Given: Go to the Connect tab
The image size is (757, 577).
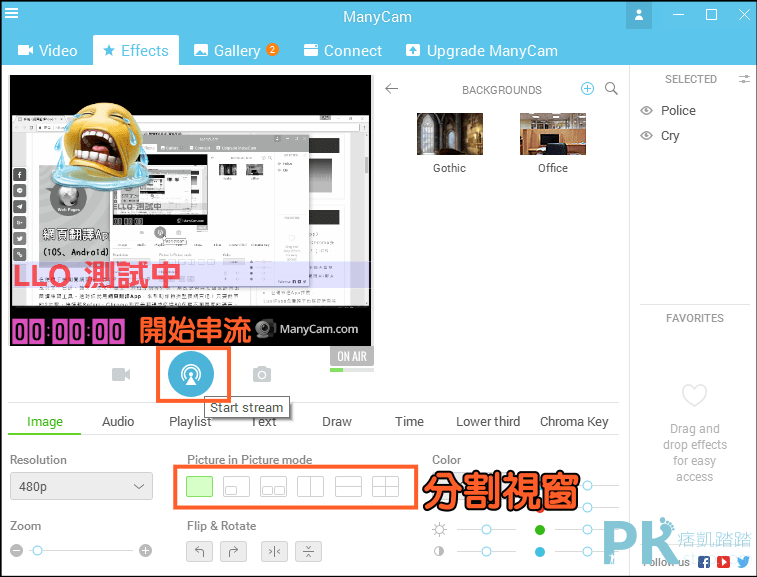Looking at the screenshot, I should click(342, 51).
